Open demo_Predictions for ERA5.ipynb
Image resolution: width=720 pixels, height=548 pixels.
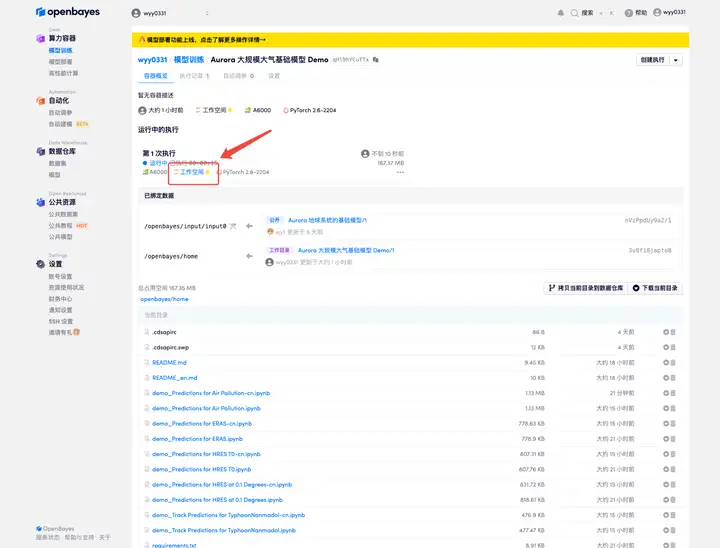[197, 439]
